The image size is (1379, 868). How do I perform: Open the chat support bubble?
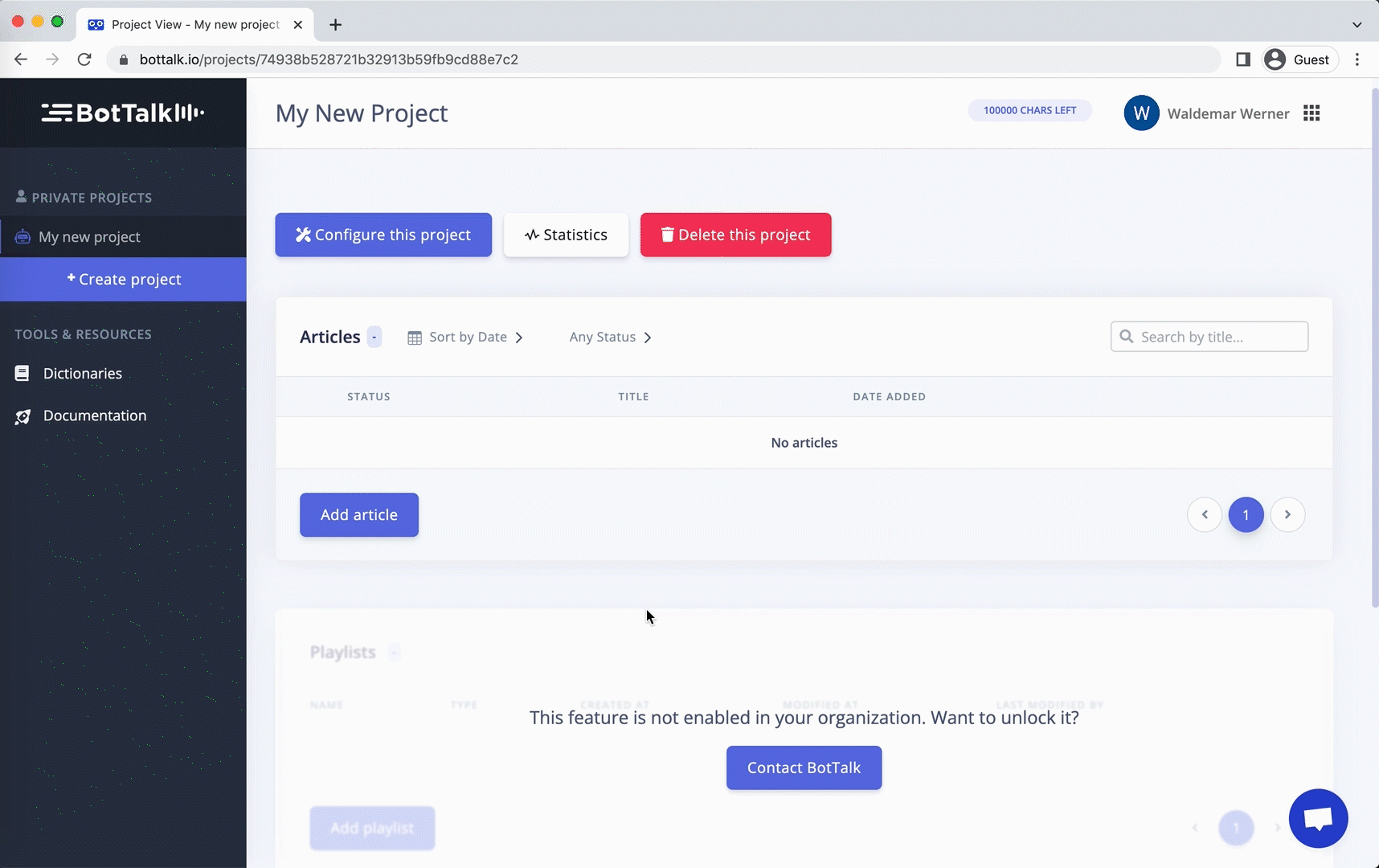pyautogui.click(x=1318, y=818)
